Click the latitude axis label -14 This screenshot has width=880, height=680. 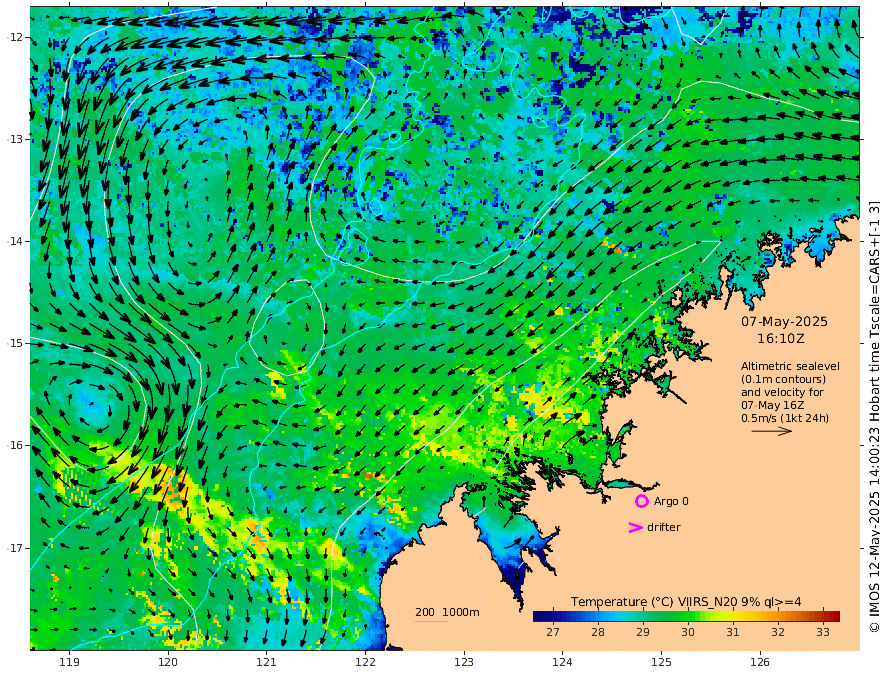point(14,241)
